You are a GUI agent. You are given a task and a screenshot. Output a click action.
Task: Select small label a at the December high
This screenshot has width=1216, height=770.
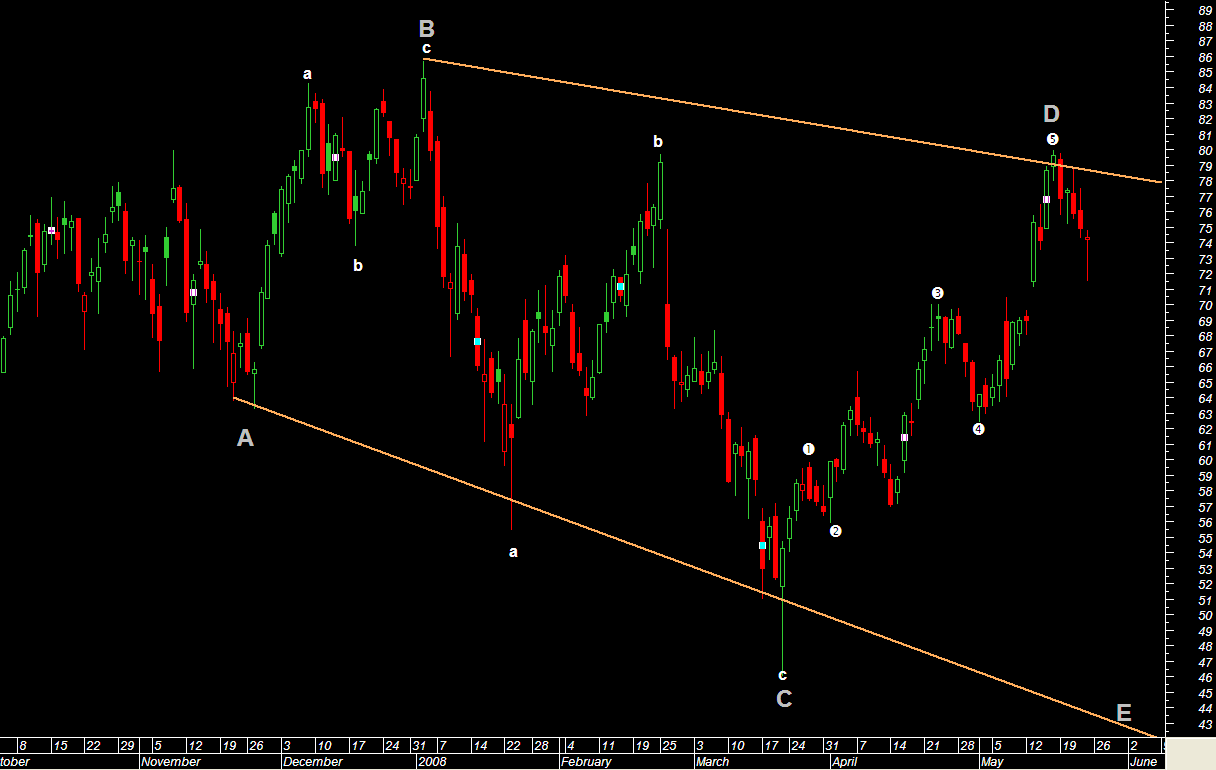(x=308, y=74)
